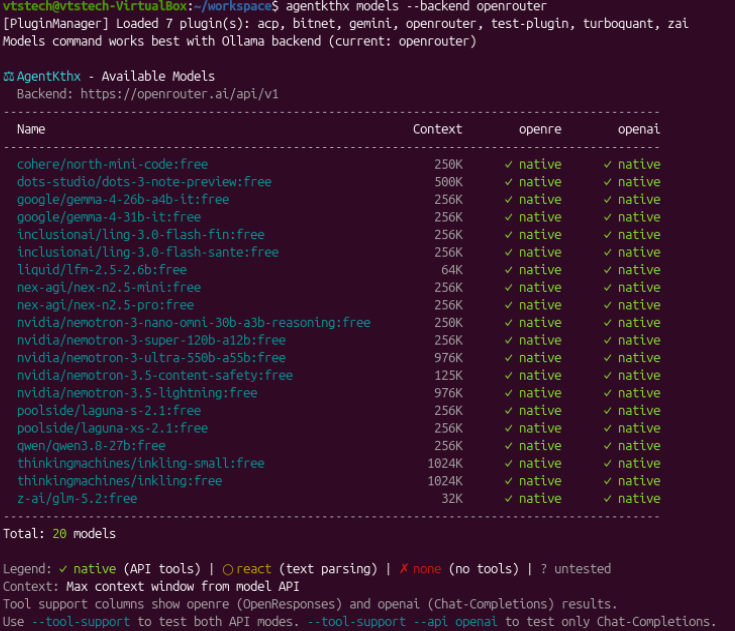Select thinkingmachines/inkling:free model name

pos(120,481)
